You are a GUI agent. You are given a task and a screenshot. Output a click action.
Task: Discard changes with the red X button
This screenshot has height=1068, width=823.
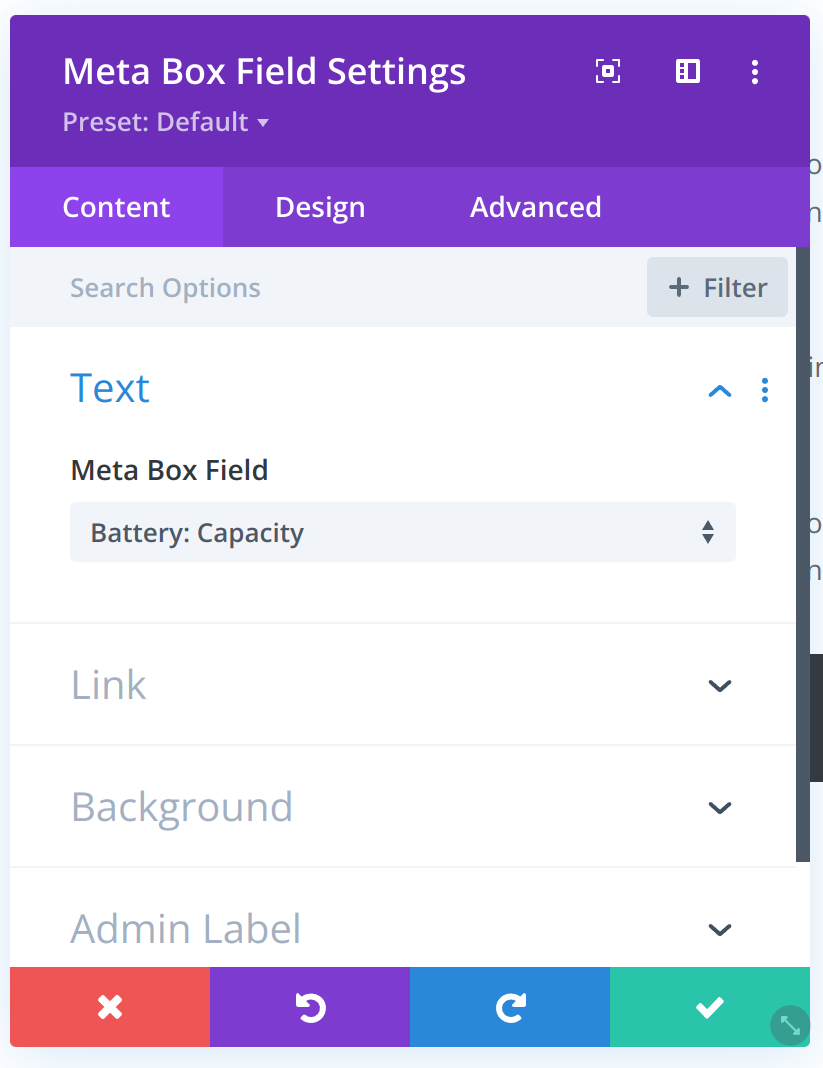pyautogui.click(x=110, y=1007)
